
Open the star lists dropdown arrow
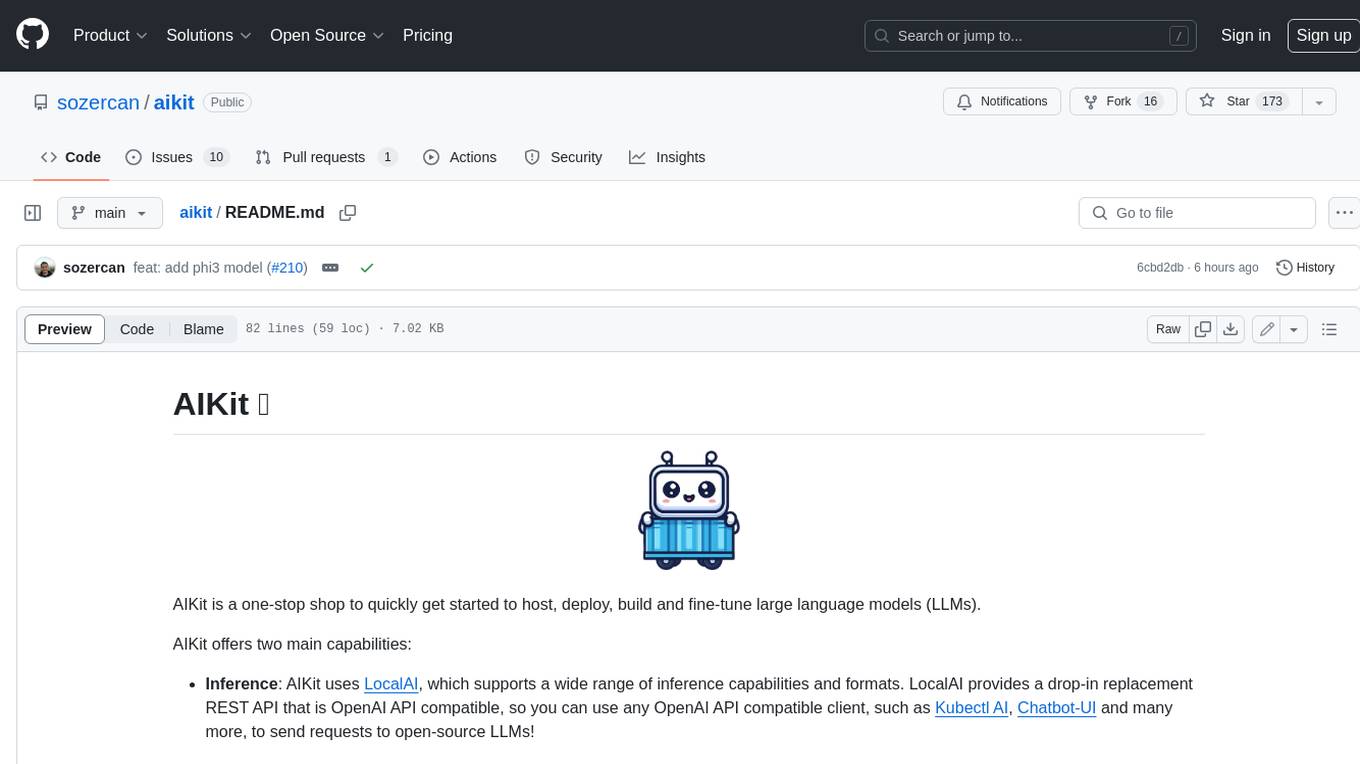(x=1319, y=101)
